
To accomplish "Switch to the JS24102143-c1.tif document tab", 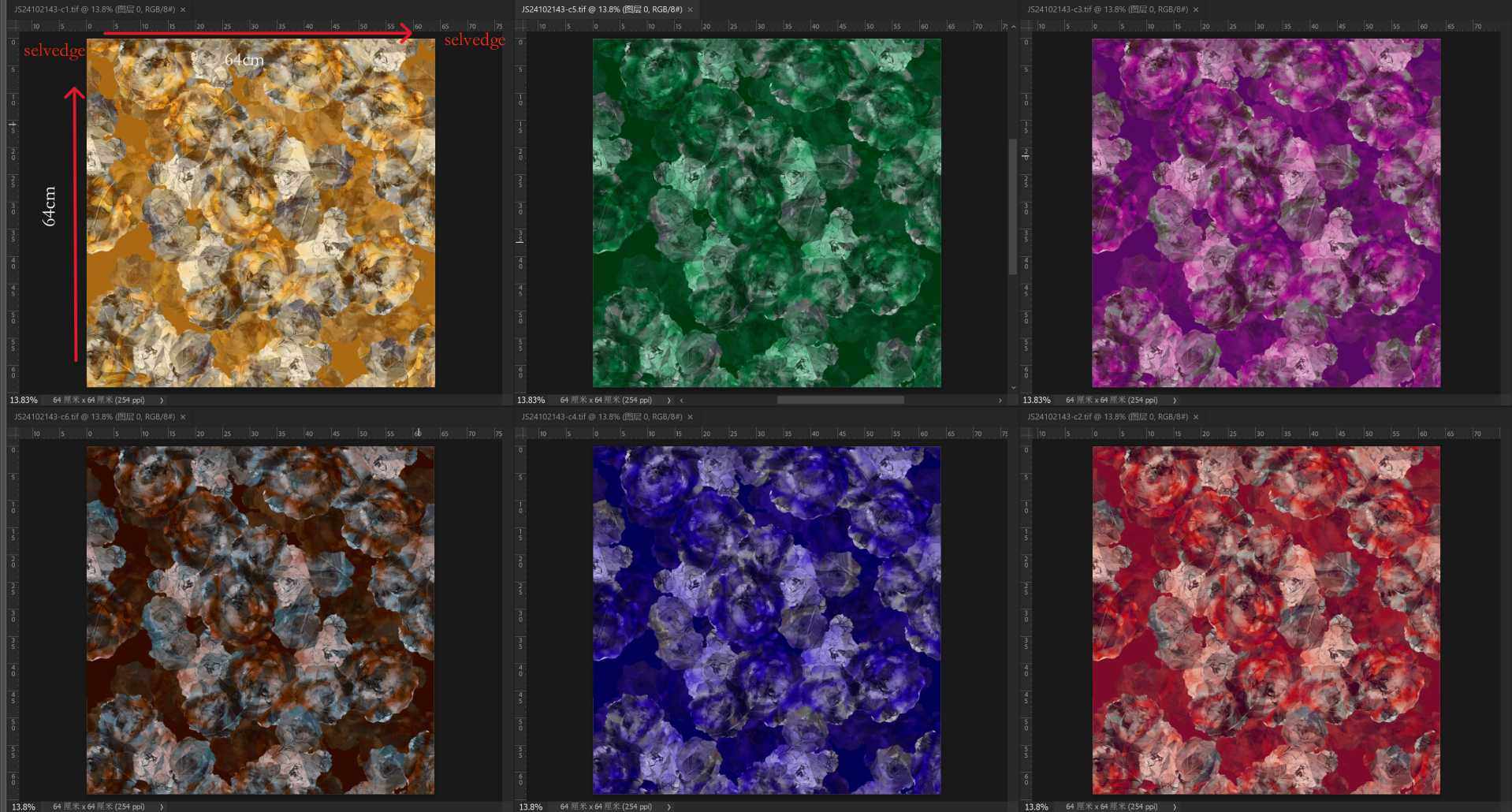I will (x=93, y=9).
